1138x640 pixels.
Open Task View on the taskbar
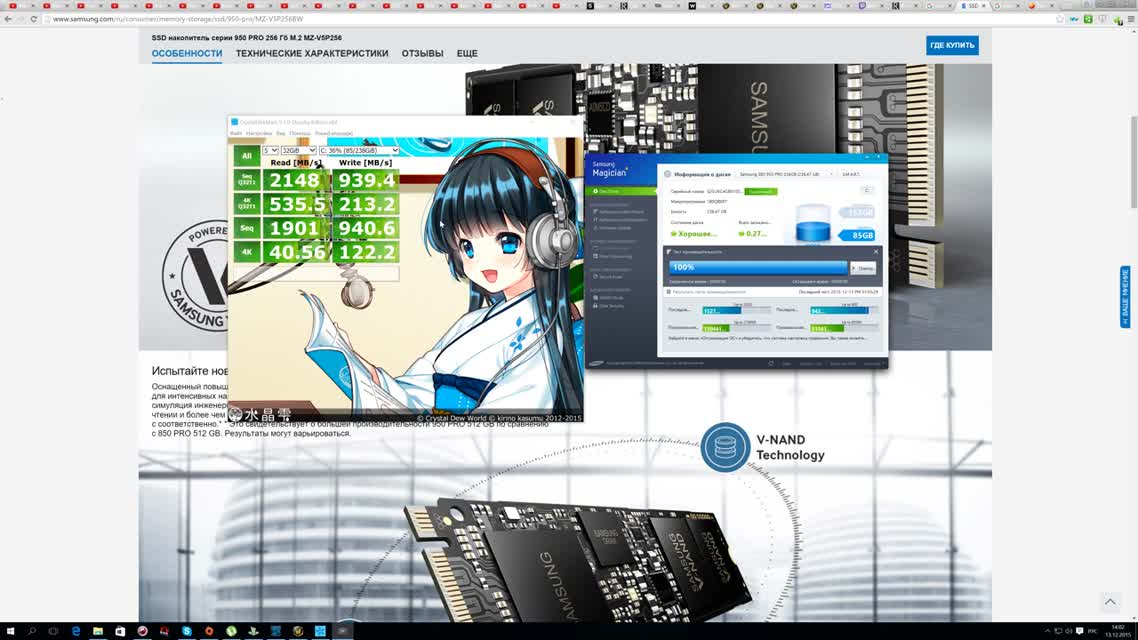54,631
